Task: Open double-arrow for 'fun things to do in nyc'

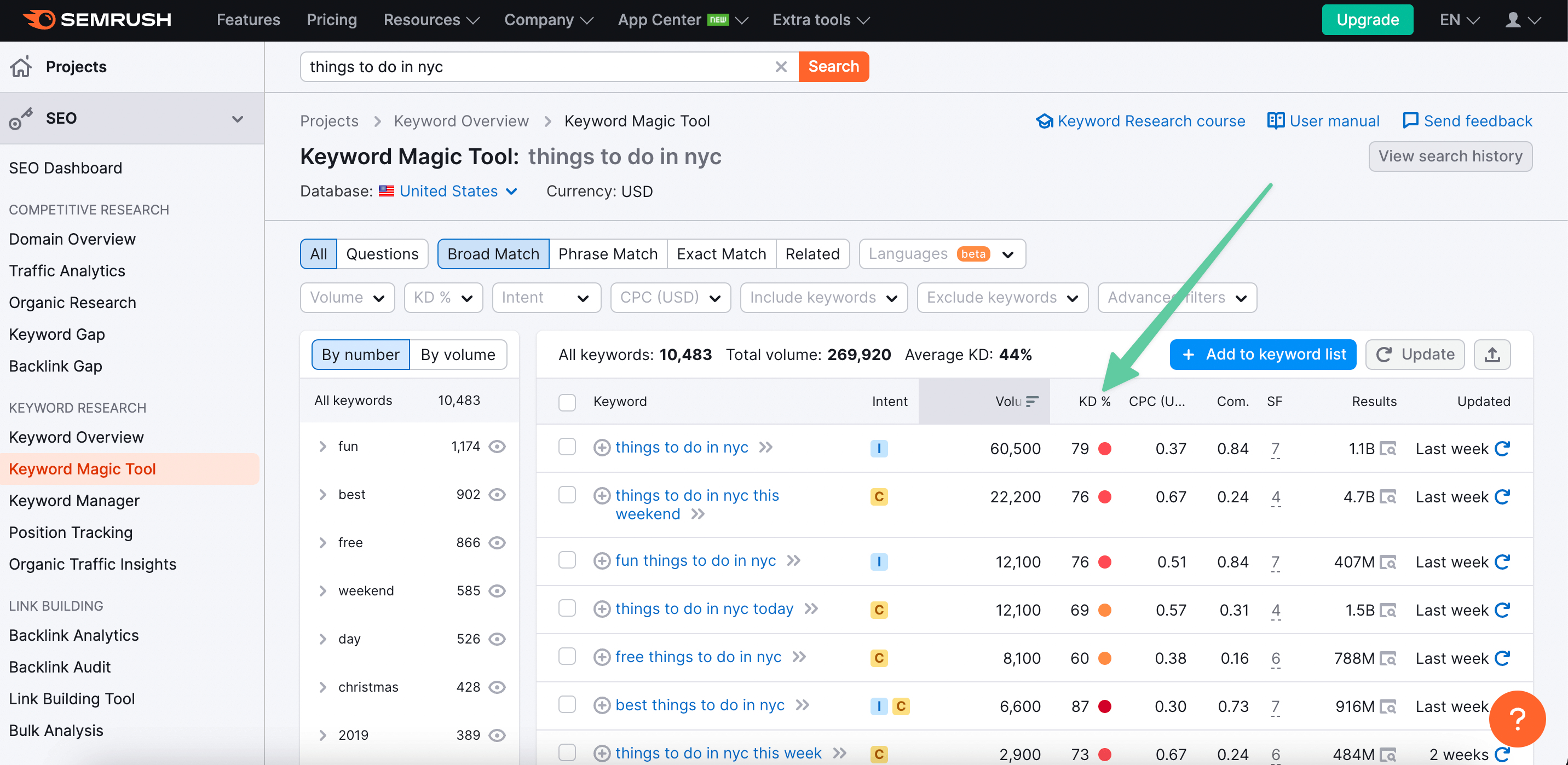Action: pos(793,560)
